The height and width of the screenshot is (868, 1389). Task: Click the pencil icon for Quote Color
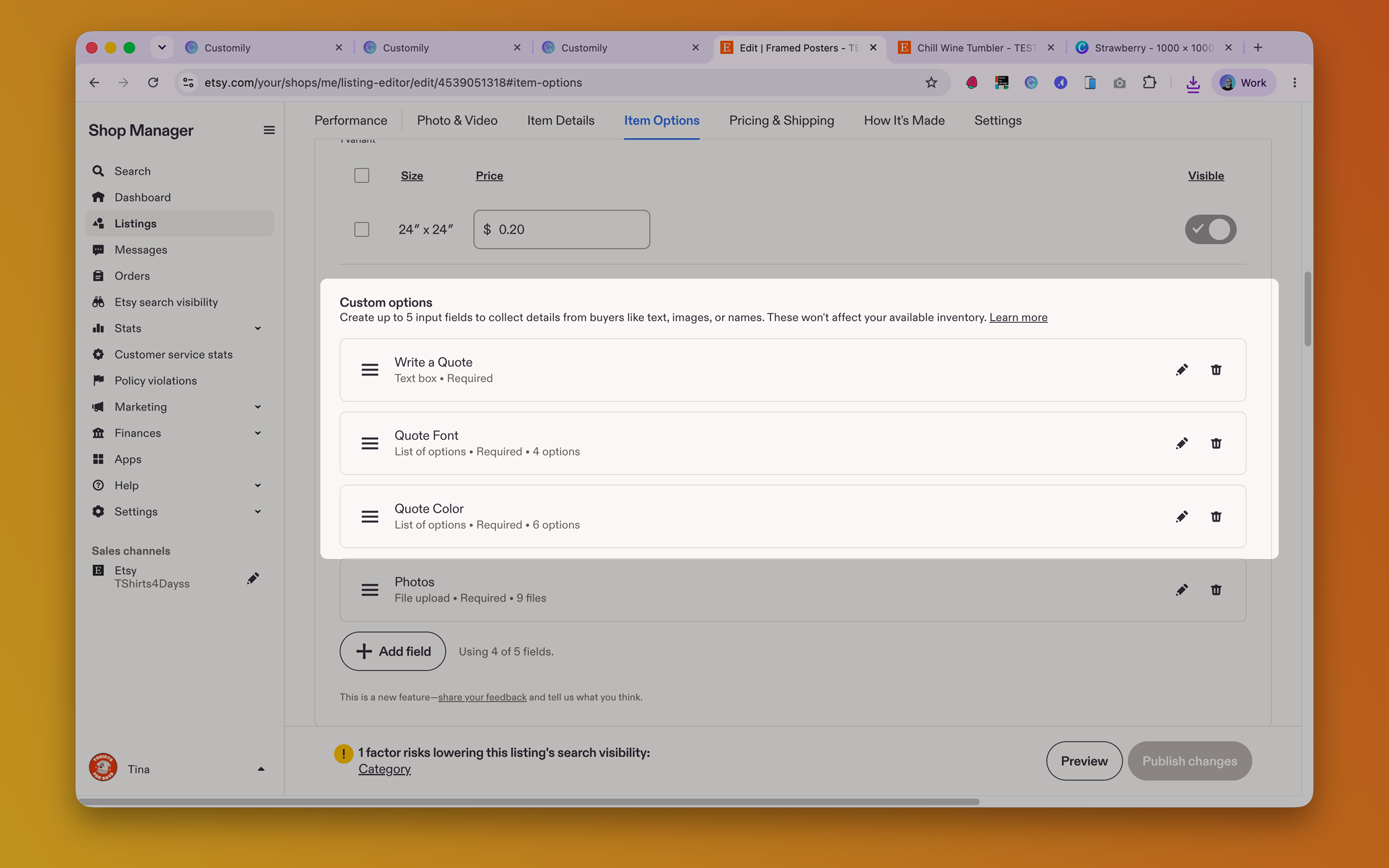[1181, 516]
